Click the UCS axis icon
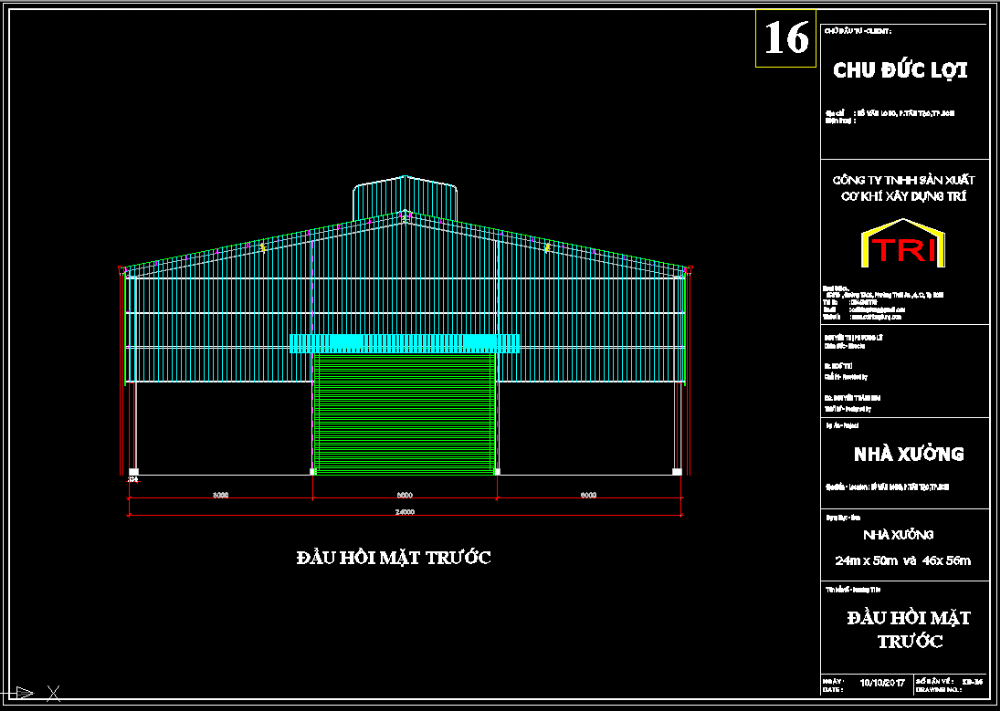 pyautogui.click(x=31, y=693)
